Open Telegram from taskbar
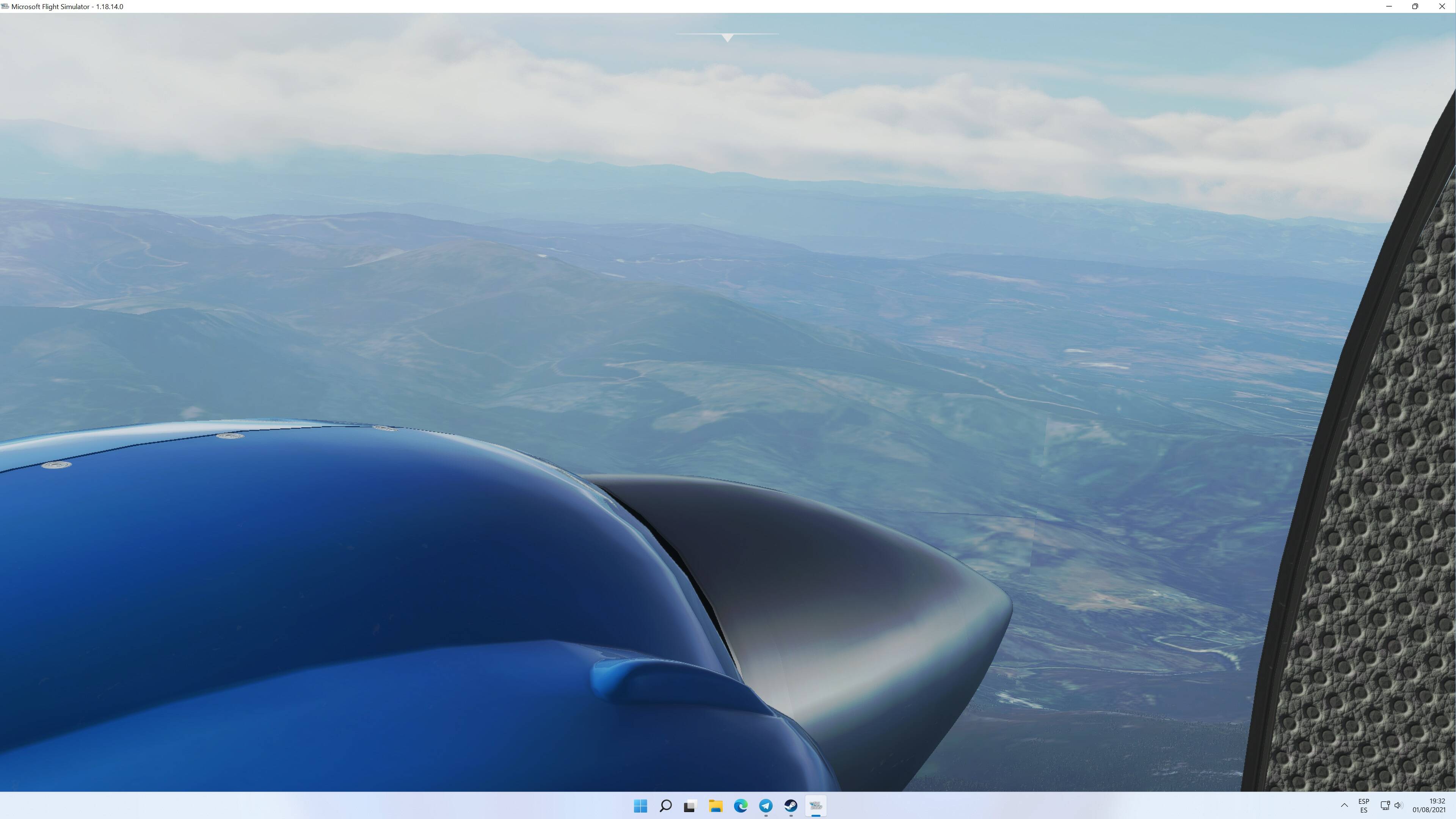 [766, 805]
